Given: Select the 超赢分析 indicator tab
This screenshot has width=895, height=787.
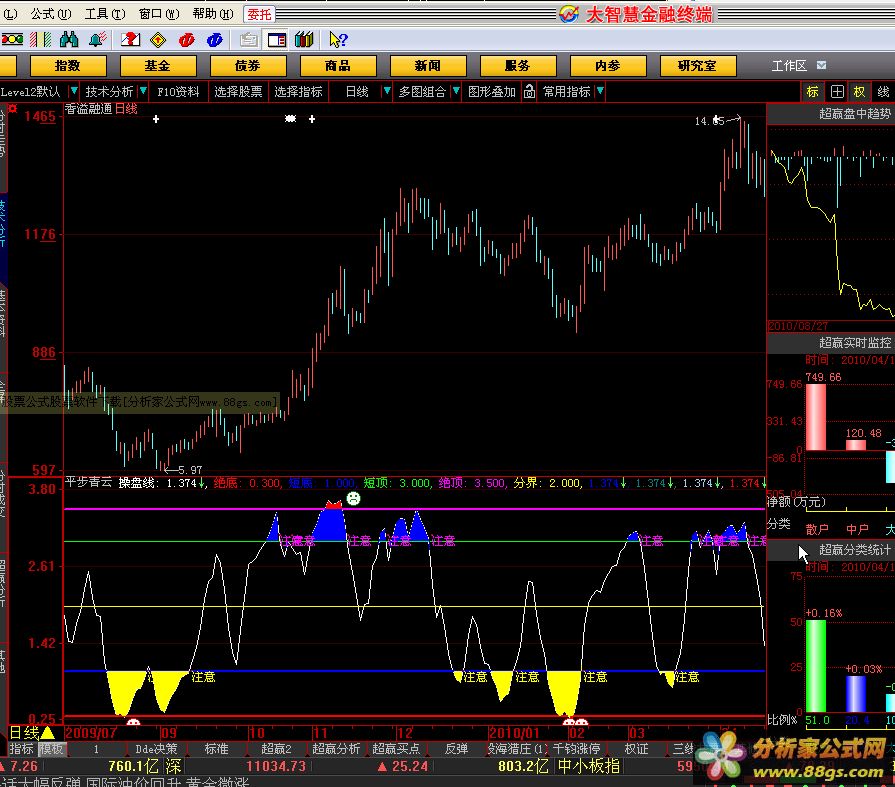Looking at the screenshot, I should click(x=336, y=748).
